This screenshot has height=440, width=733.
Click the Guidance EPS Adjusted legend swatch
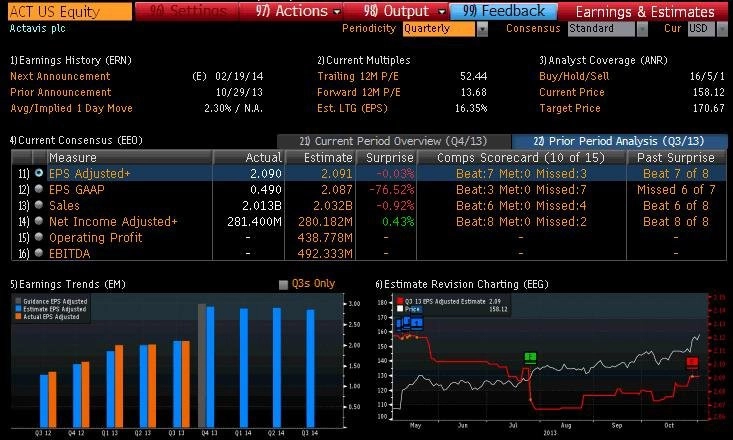[18, 302]
